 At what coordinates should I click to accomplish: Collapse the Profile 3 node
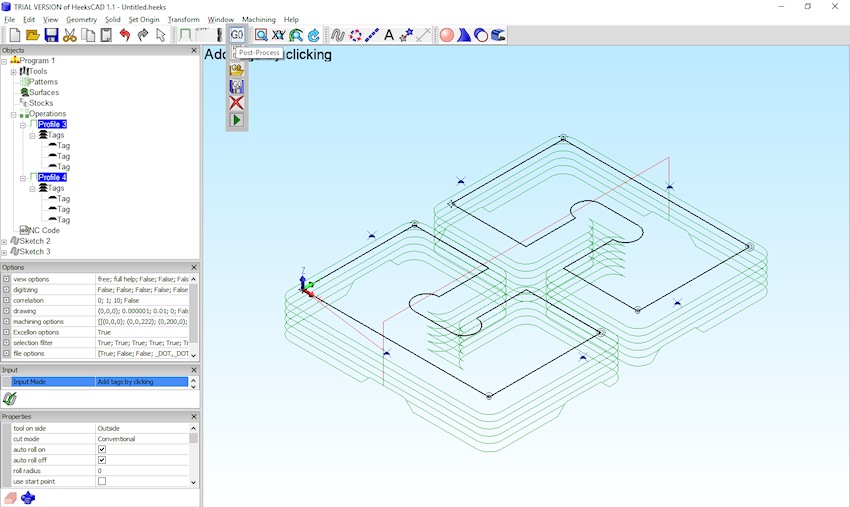pos(23,125)
